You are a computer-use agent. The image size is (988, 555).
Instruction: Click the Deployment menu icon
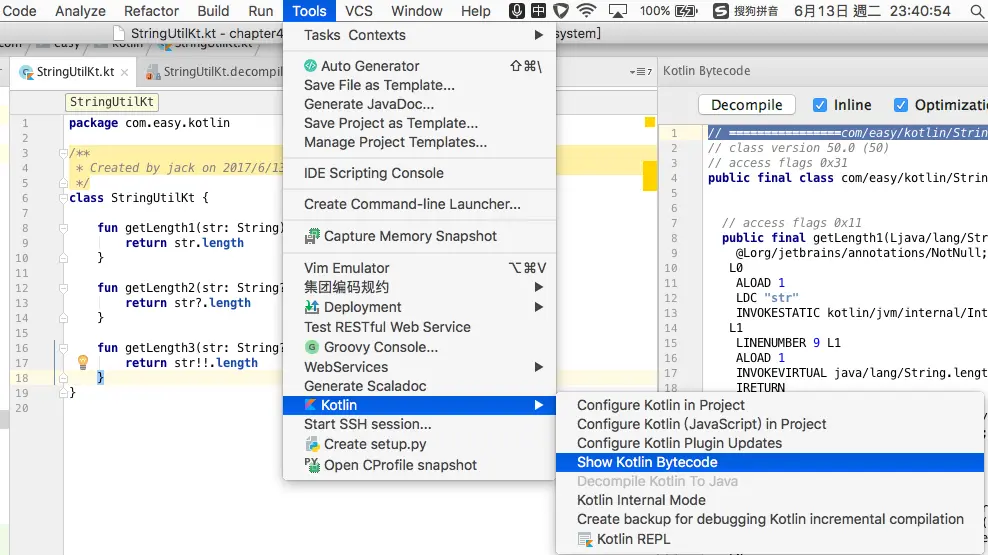(311, 307)
